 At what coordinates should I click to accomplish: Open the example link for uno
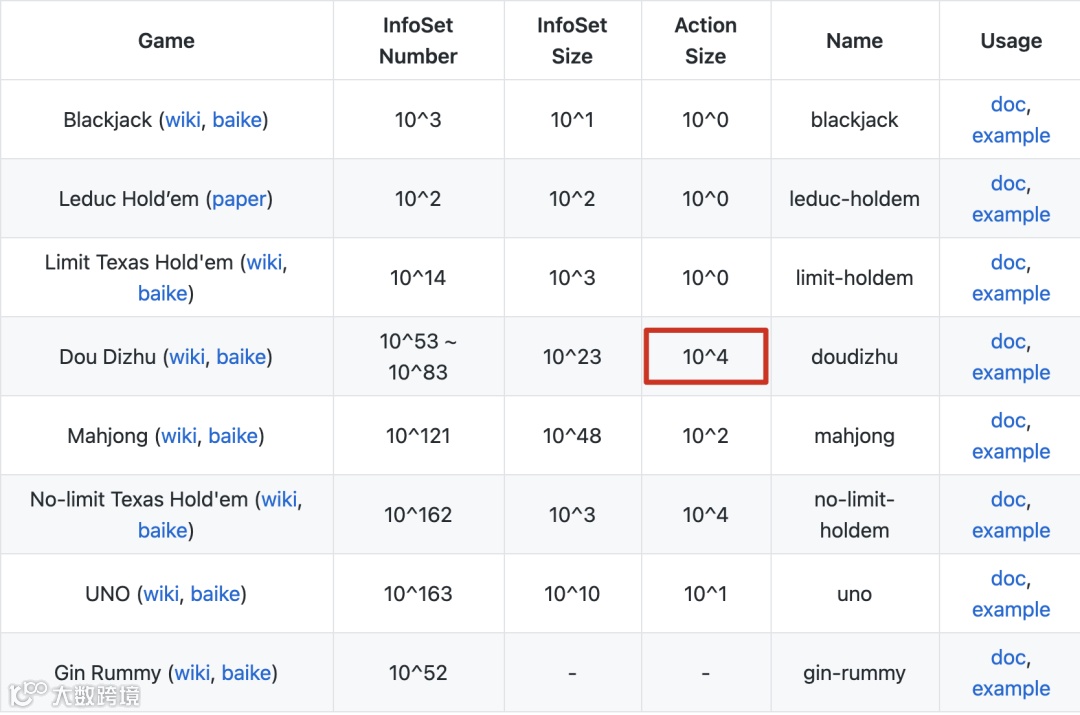point(1011,610)
